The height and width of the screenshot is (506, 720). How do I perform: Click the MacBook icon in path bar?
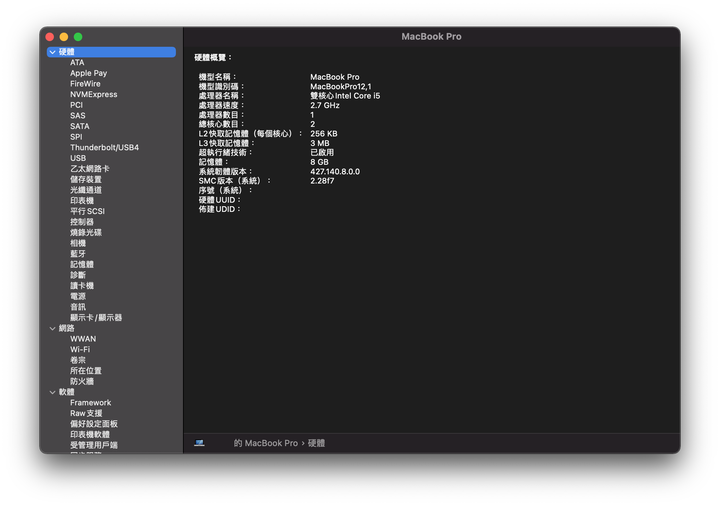(x=199, y=443)
